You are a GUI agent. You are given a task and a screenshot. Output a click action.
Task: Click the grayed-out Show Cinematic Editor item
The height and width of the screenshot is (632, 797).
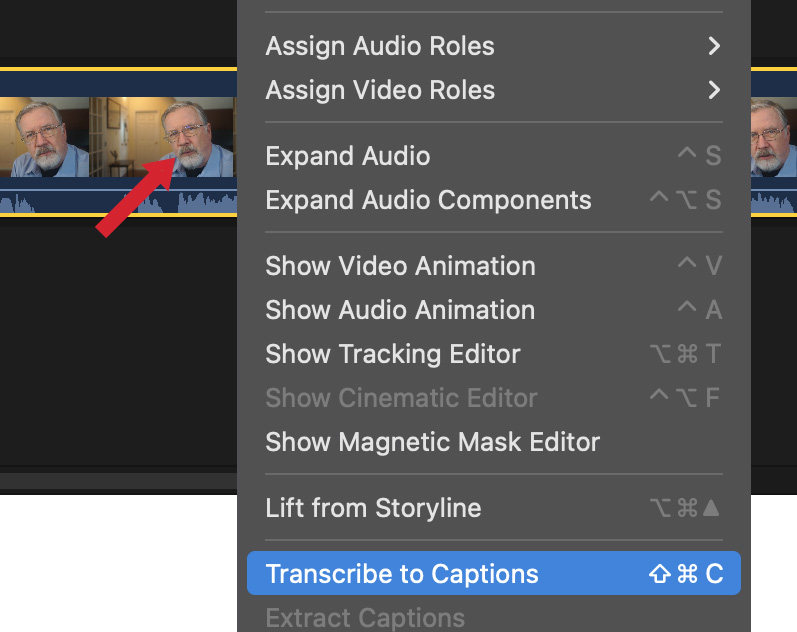tap(401, 398)
